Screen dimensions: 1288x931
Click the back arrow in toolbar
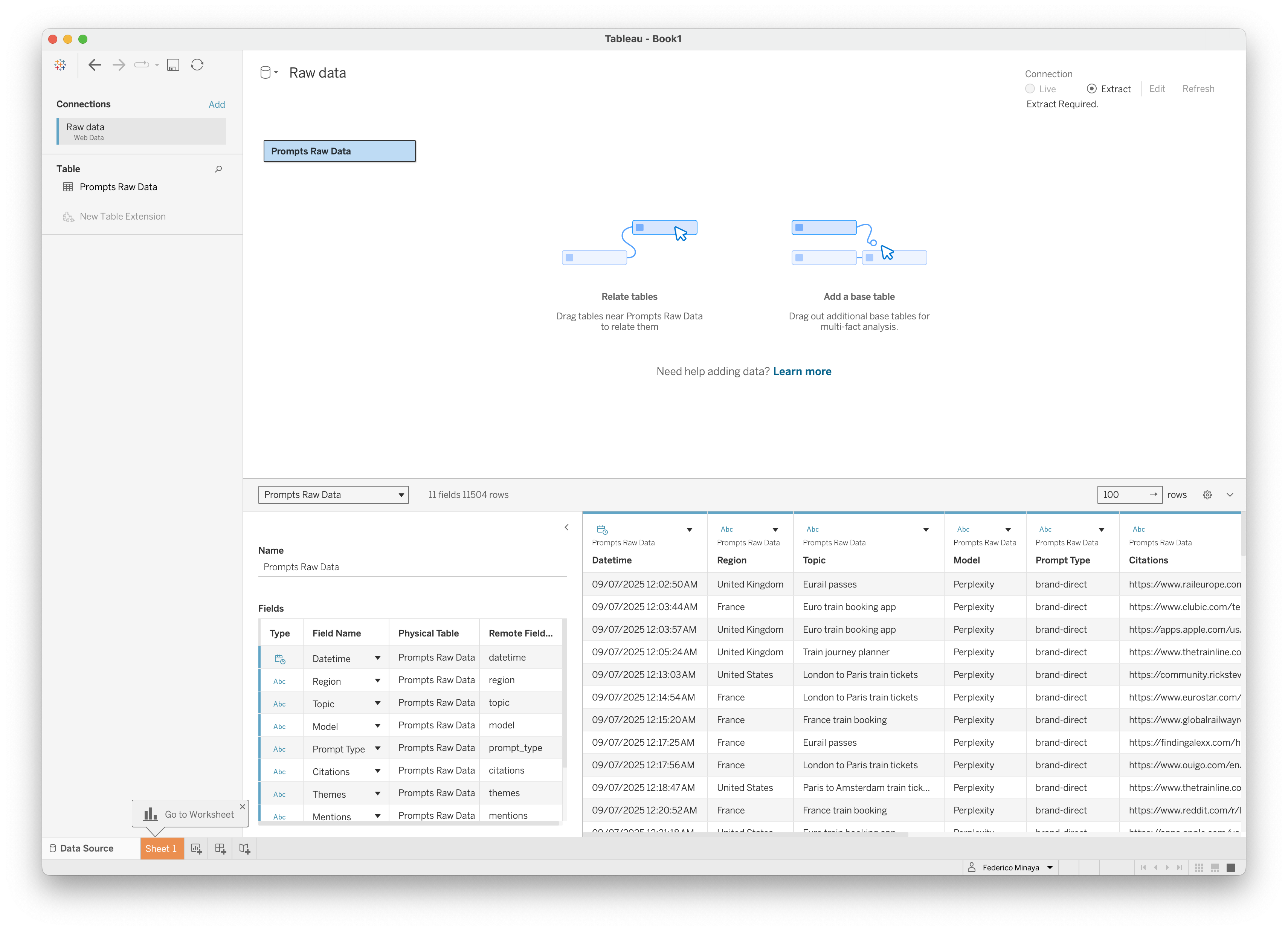click(94, 65)
